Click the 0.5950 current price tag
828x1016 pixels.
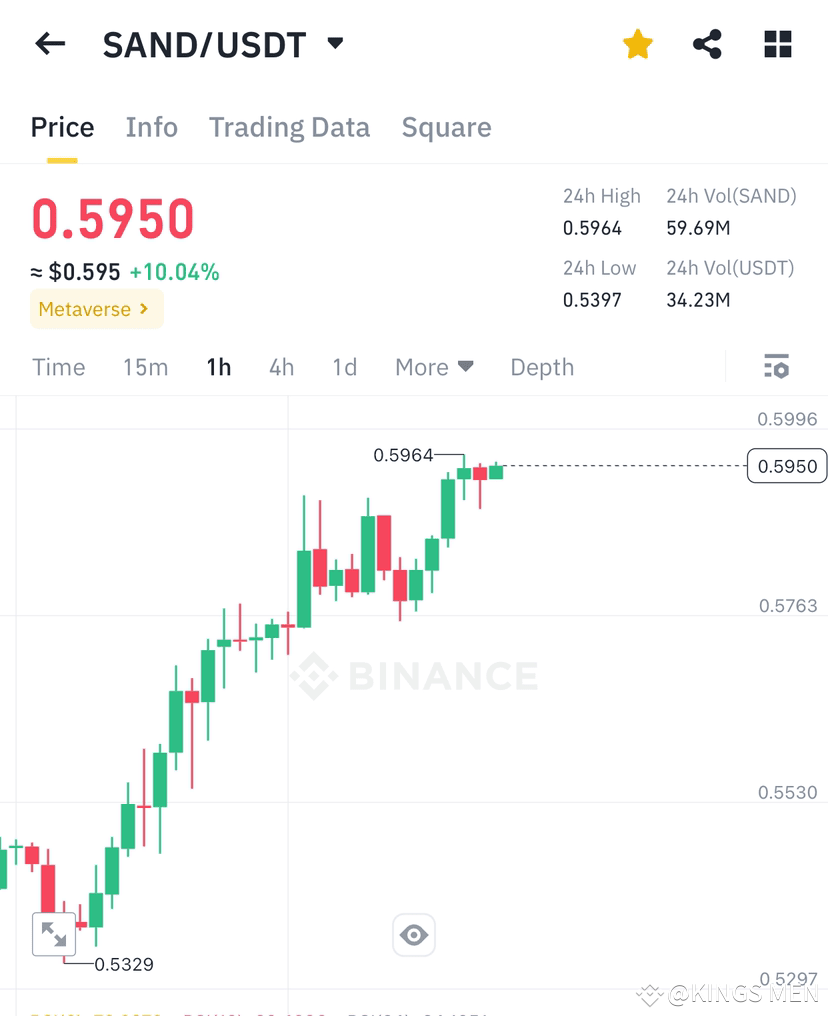tap(787, 466)
